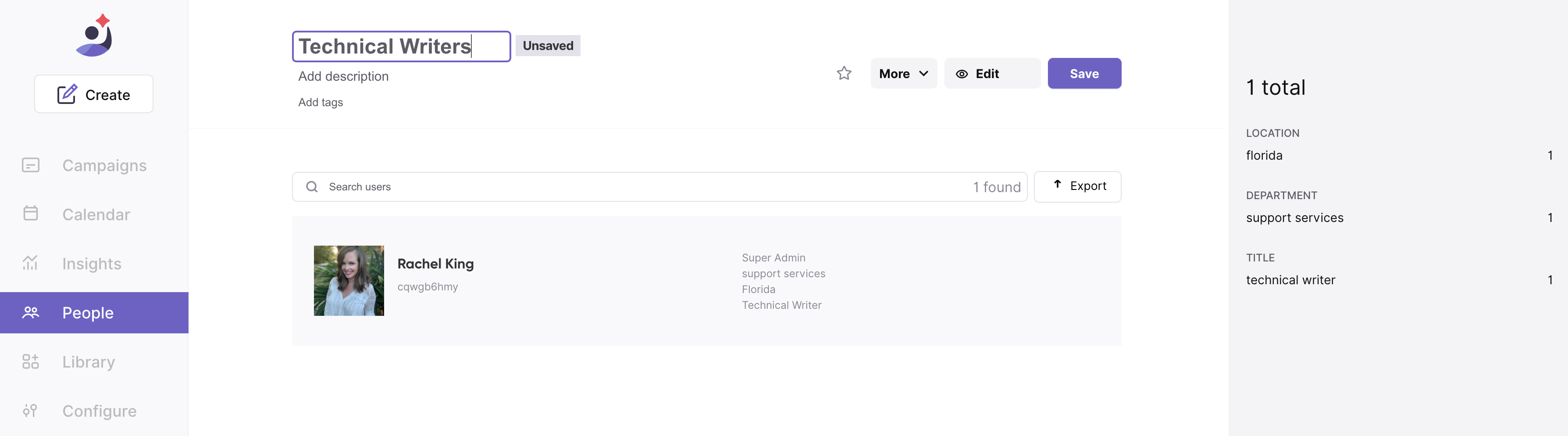The height and width of the screenshot is (436, 1568).
Task: Click Add description text
Action: 343,76
